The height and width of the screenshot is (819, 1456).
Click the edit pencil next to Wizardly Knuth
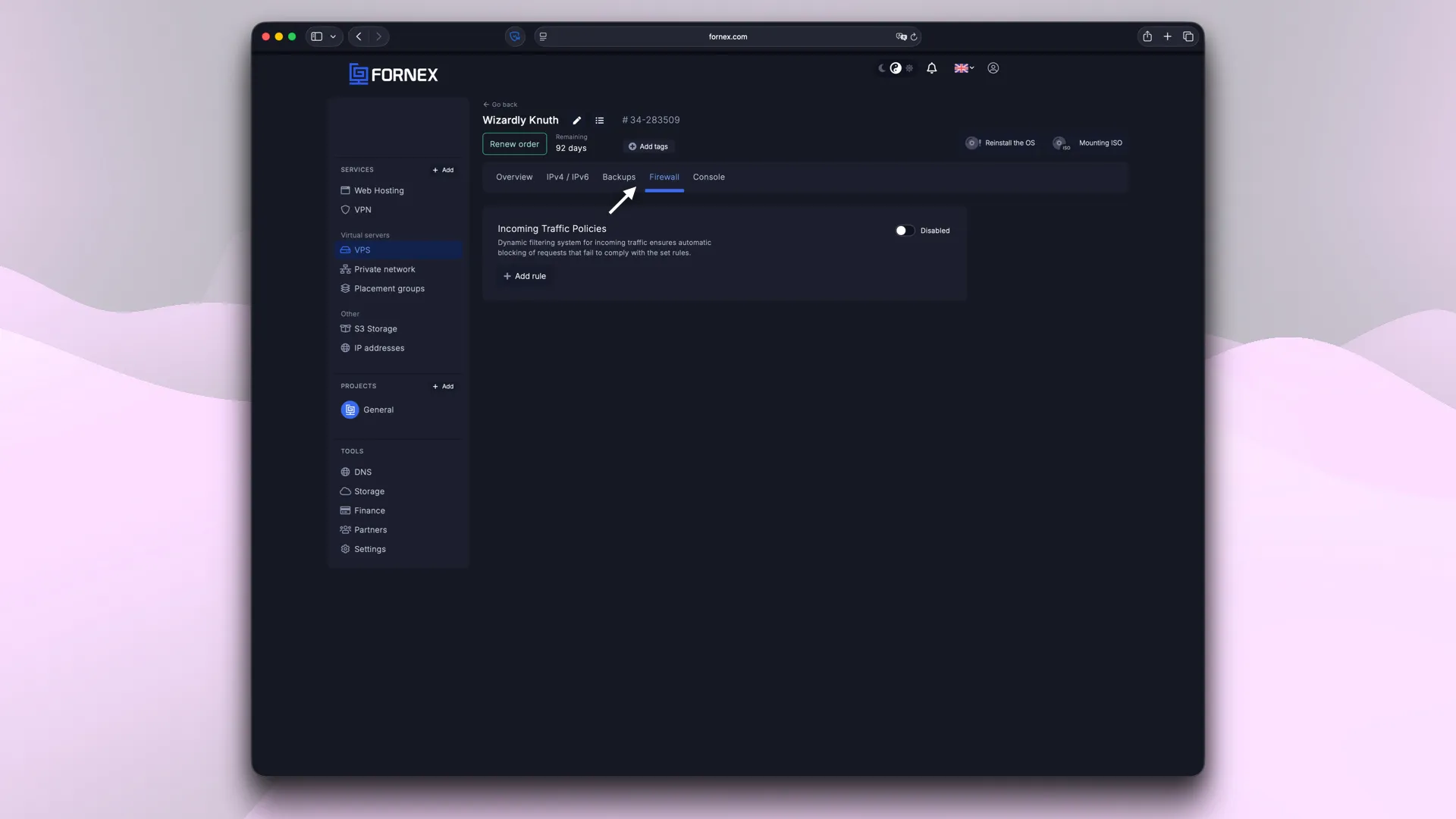576,120
